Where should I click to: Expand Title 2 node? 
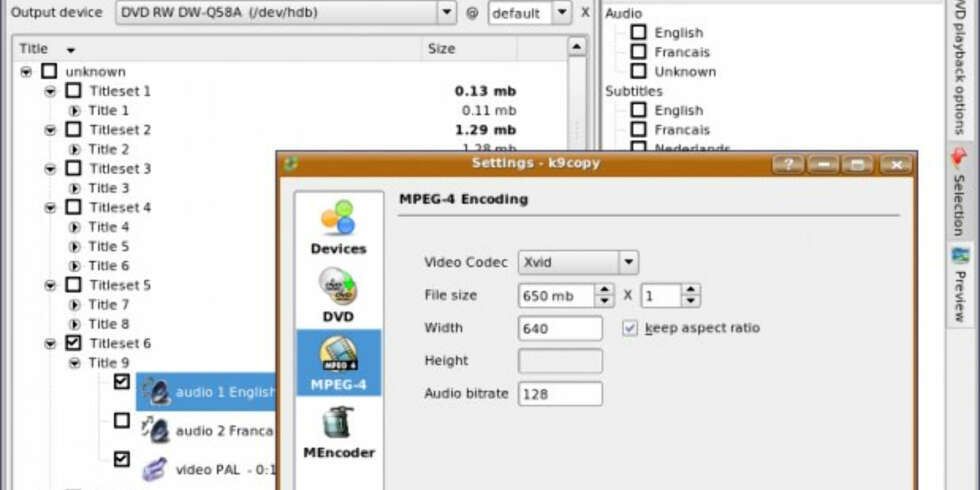(74, 149)
